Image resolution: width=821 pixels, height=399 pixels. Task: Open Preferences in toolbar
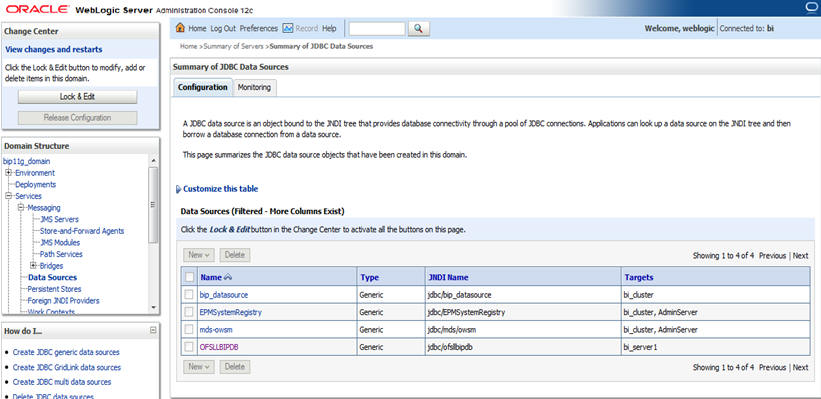259,28
